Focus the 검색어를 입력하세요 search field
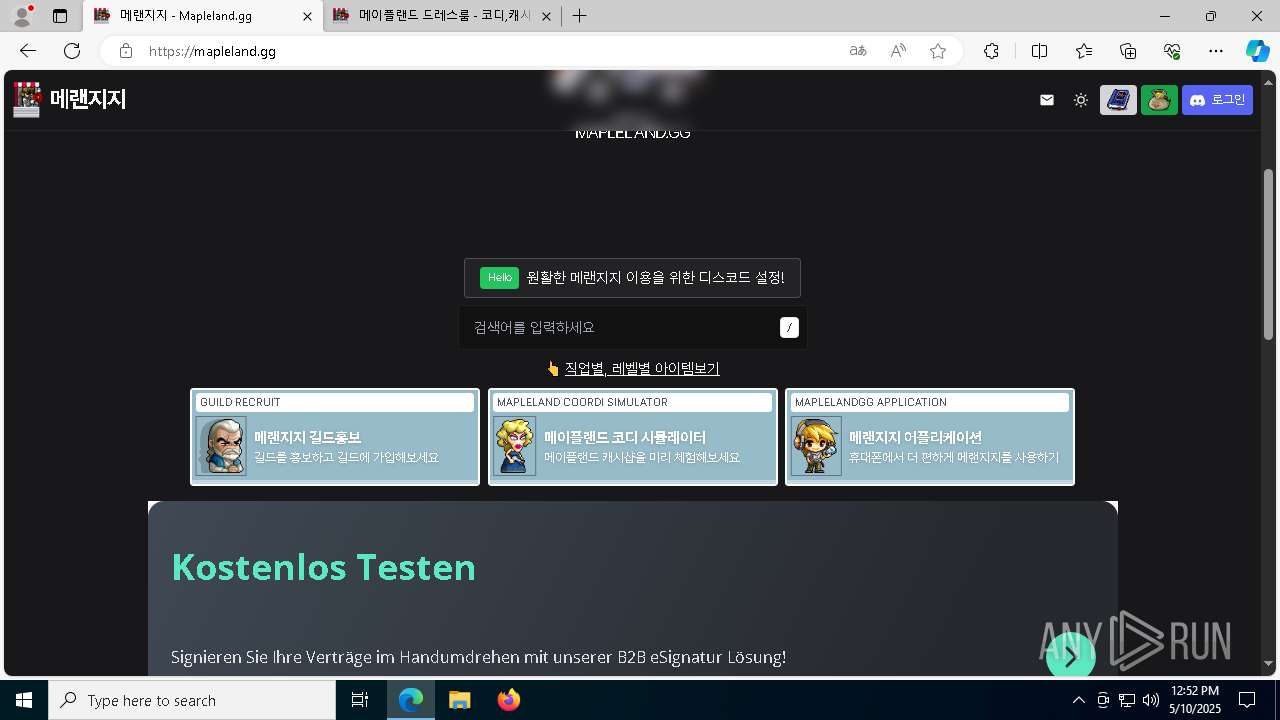This screenshot has height=720, width=1280. 632,327
